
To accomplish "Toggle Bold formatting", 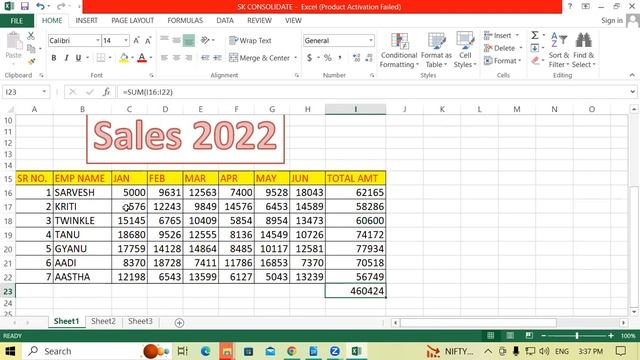I will point(53,58).
